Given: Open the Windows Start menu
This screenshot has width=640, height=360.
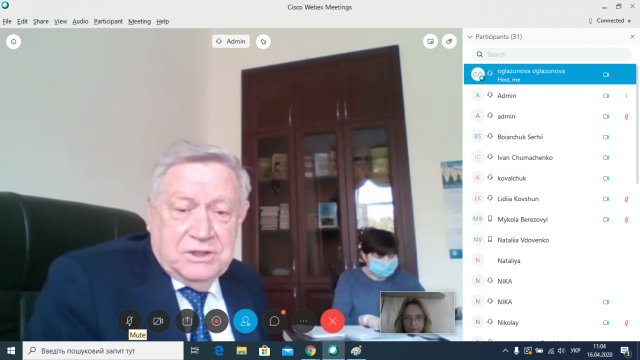Looking at the screenshot, I should pos(11,351).
